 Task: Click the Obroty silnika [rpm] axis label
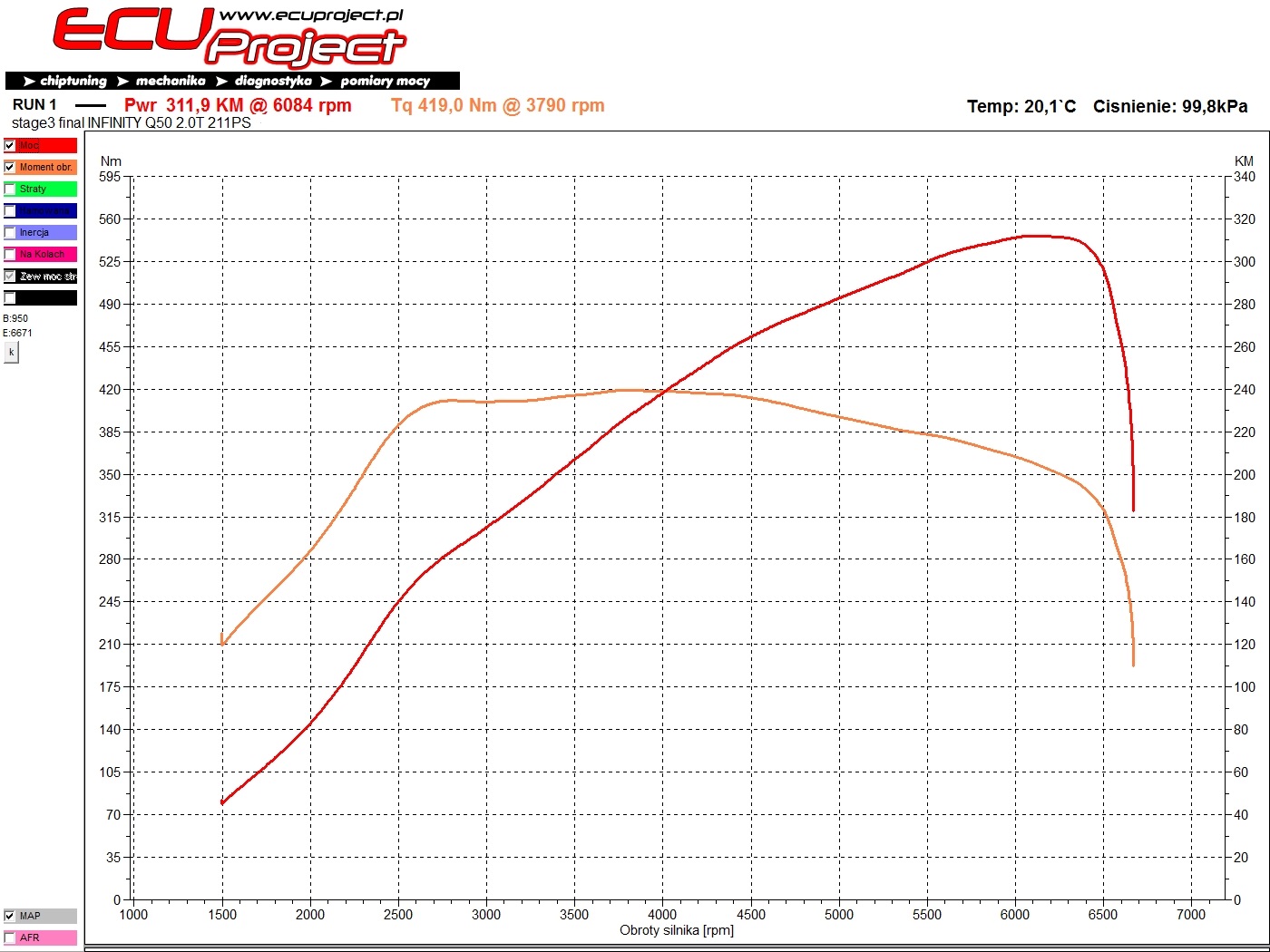(677, 930)
